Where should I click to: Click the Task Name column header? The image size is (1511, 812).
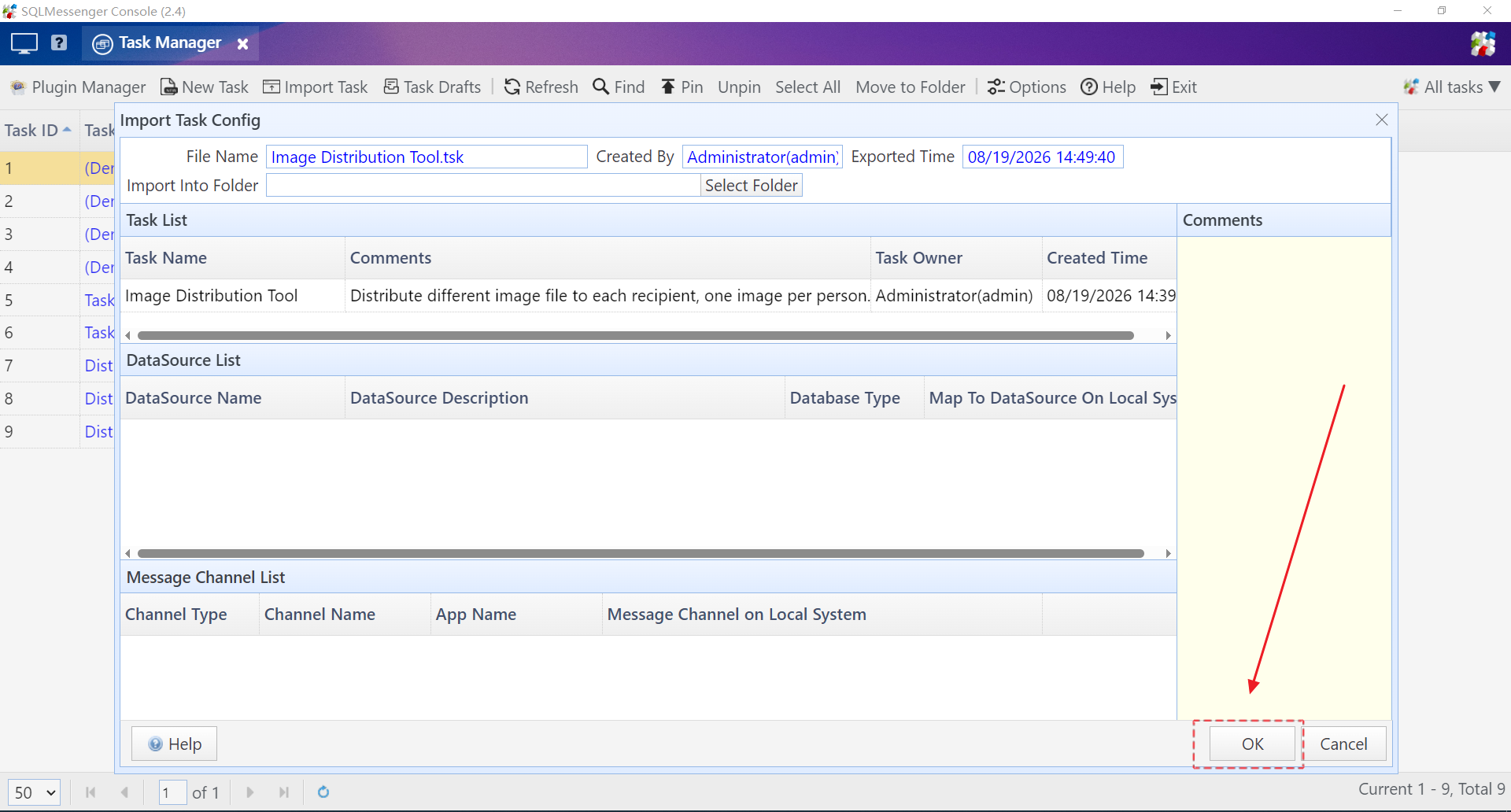tap(232, 258)
